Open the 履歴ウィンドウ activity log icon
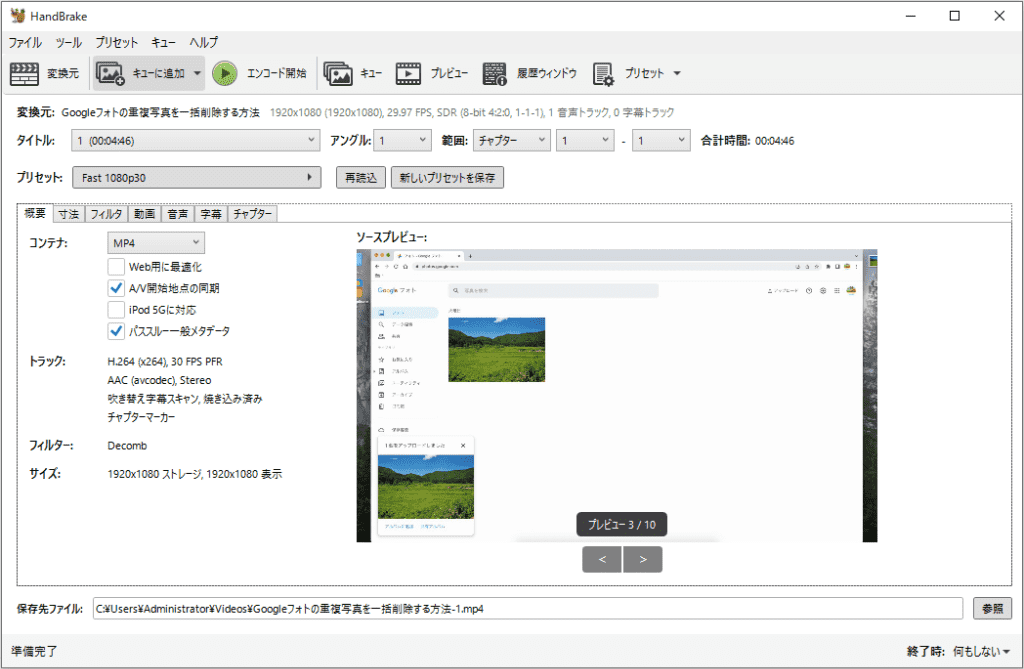The image size is (1024, 669). point(495,73)
